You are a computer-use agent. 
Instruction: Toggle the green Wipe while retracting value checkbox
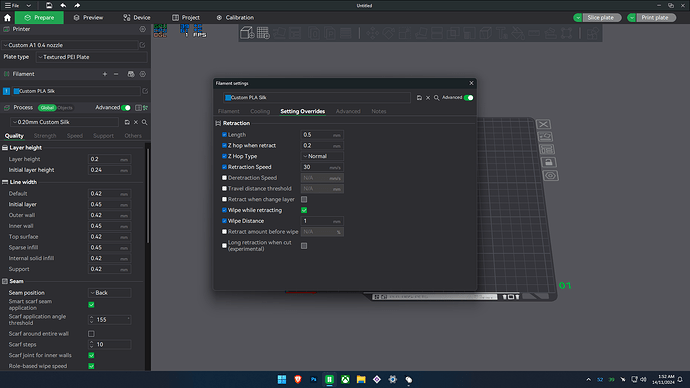pyautogui.click(x=304, y=210)
